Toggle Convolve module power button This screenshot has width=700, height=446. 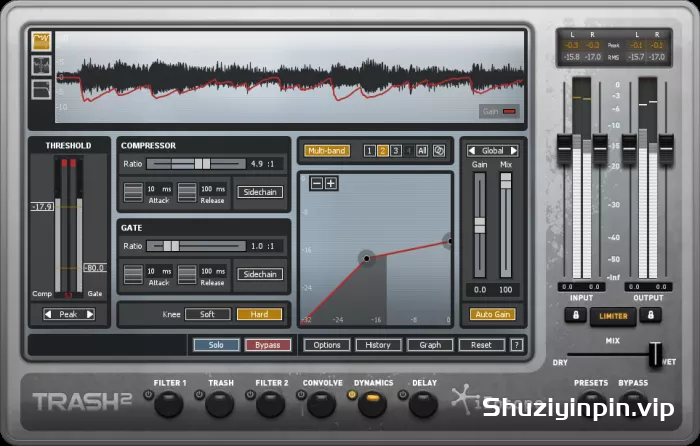pos(301,395)
